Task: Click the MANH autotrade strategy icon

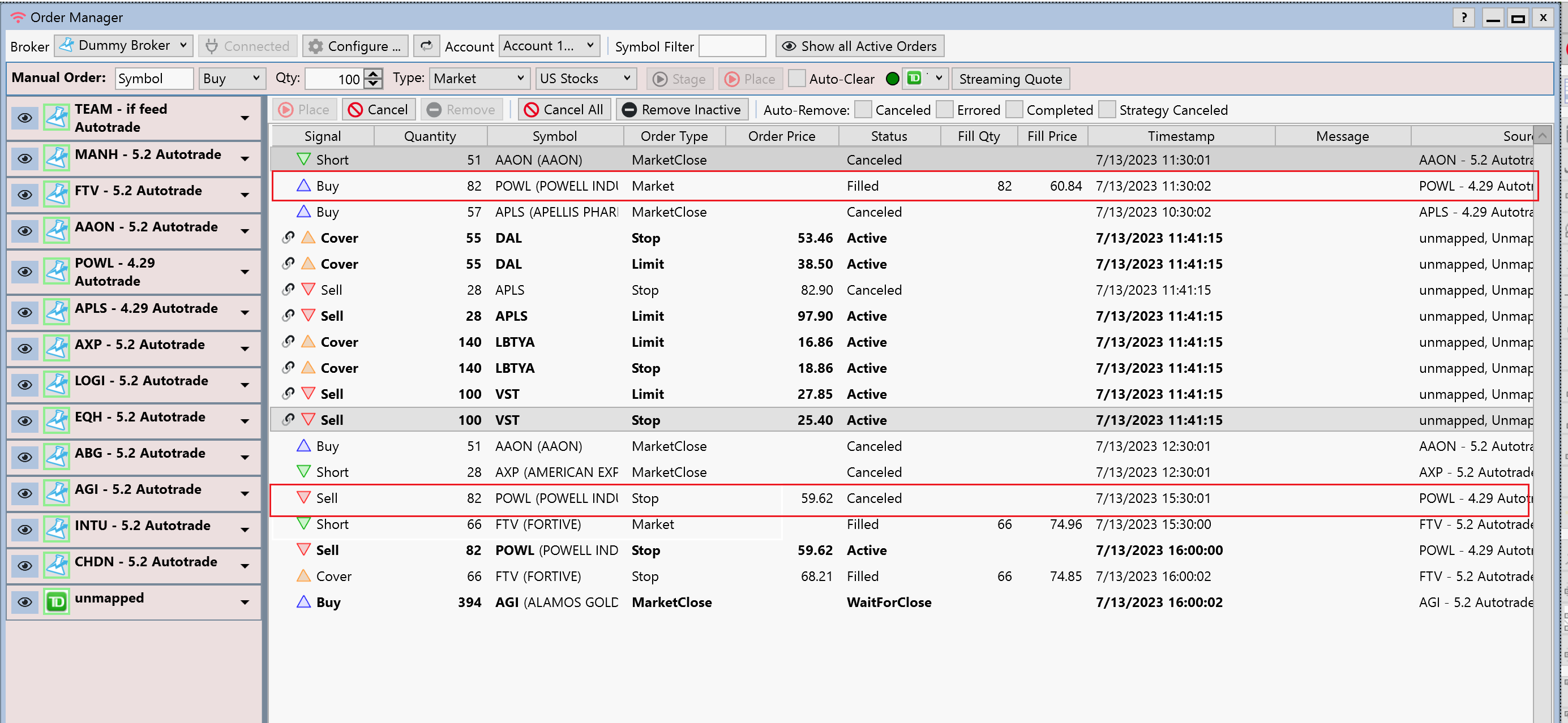Action: [57, 158]
